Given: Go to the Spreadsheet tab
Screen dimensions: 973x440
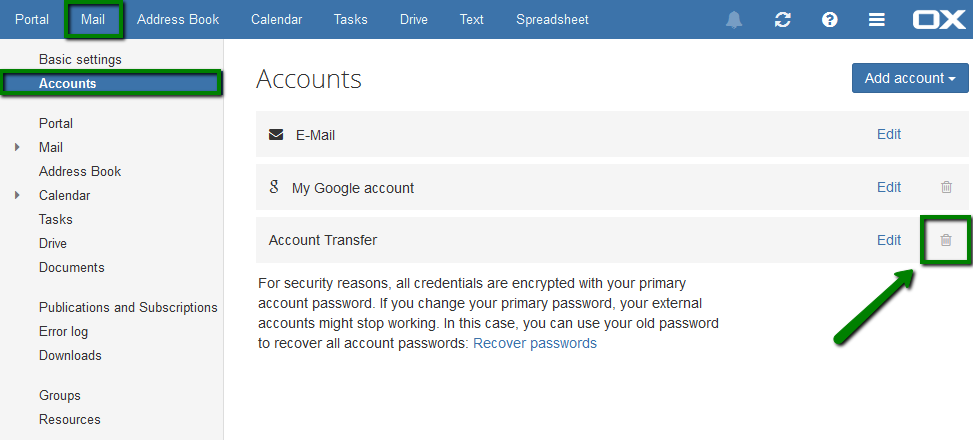Looking at the screenshot, I should [x=552, y=19].
